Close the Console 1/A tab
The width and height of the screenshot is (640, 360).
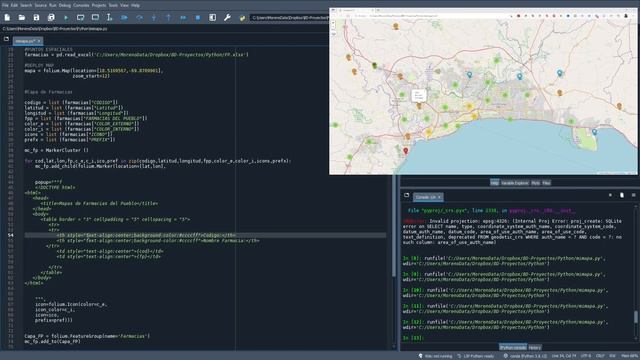pyautogui.click(x=439, y=197)
